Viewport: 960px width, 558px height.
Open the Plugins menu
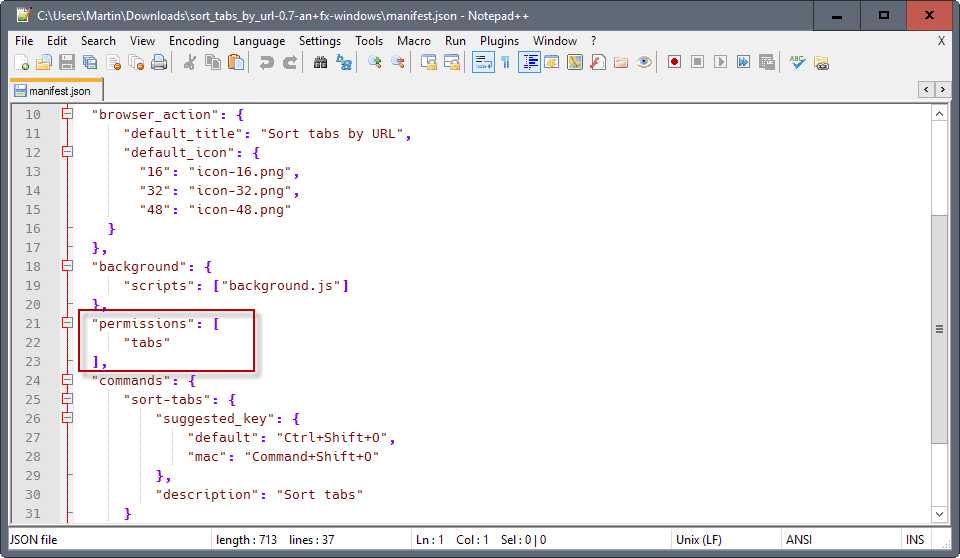click(x=499, y=41)
